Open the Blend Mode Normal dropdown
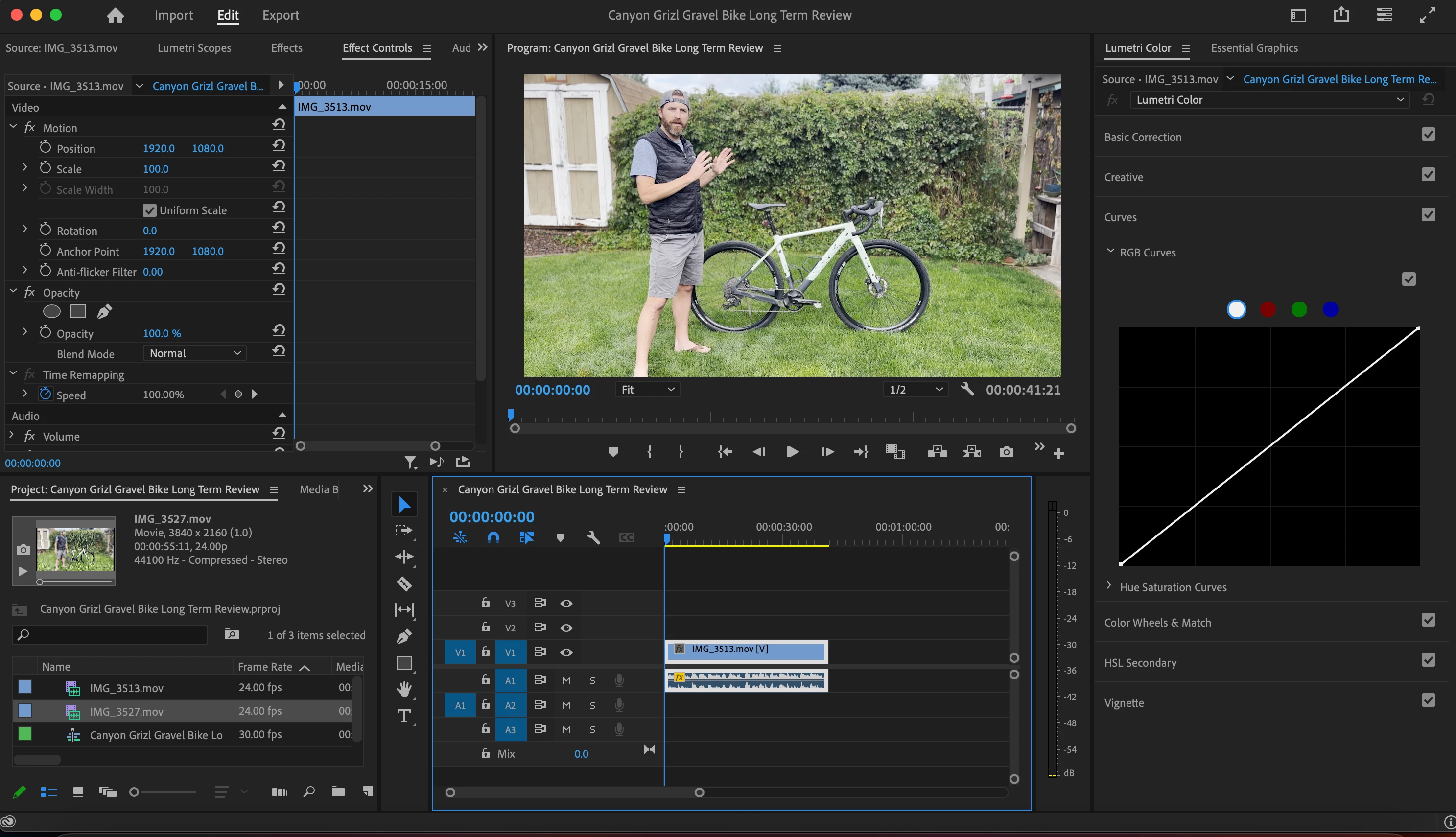The image size is (1456, 837). [x=194, y=353]
